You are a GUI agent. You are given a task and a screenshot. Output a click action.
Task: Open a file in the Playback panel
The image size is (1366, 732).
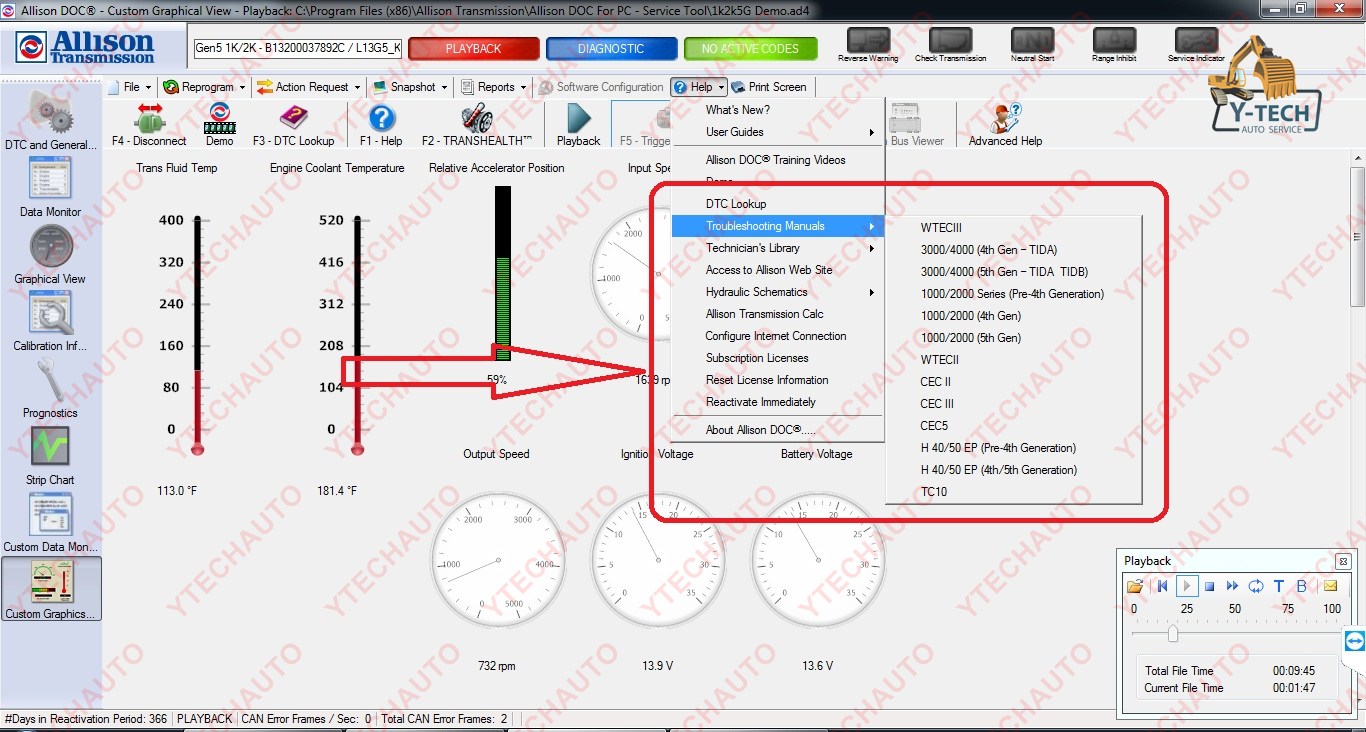(1138, 586)
